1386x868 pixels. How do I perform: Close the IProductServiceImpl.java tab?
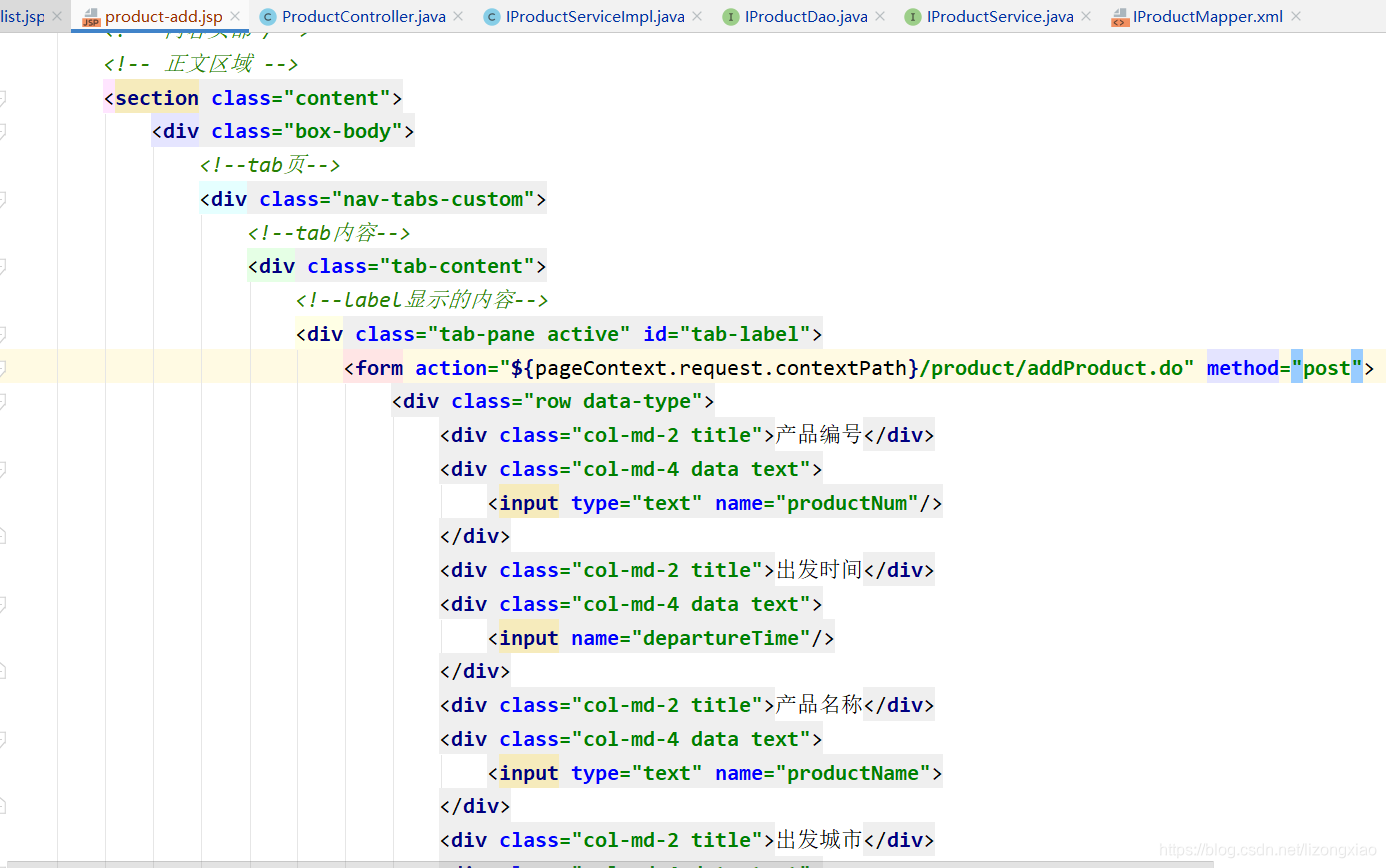pyautogui.click(x=697, y=17)
